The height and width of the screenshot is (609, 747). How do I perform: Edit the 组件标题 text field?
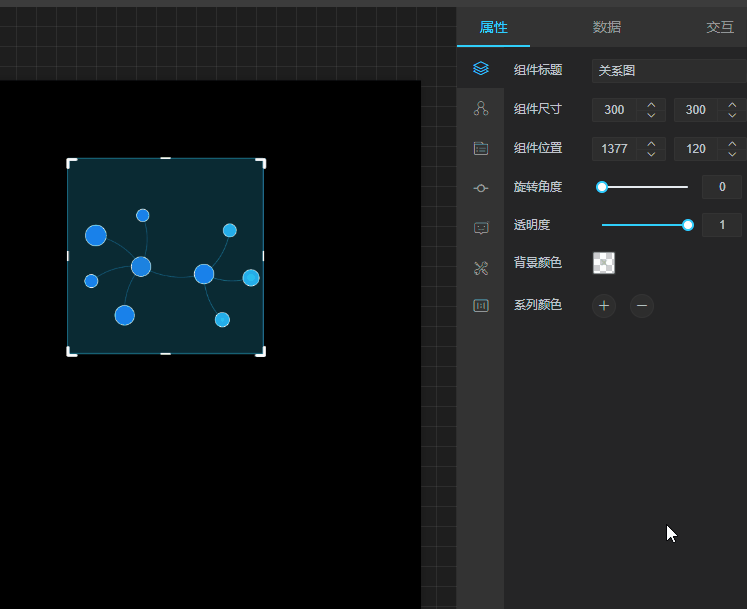point(669,71)
